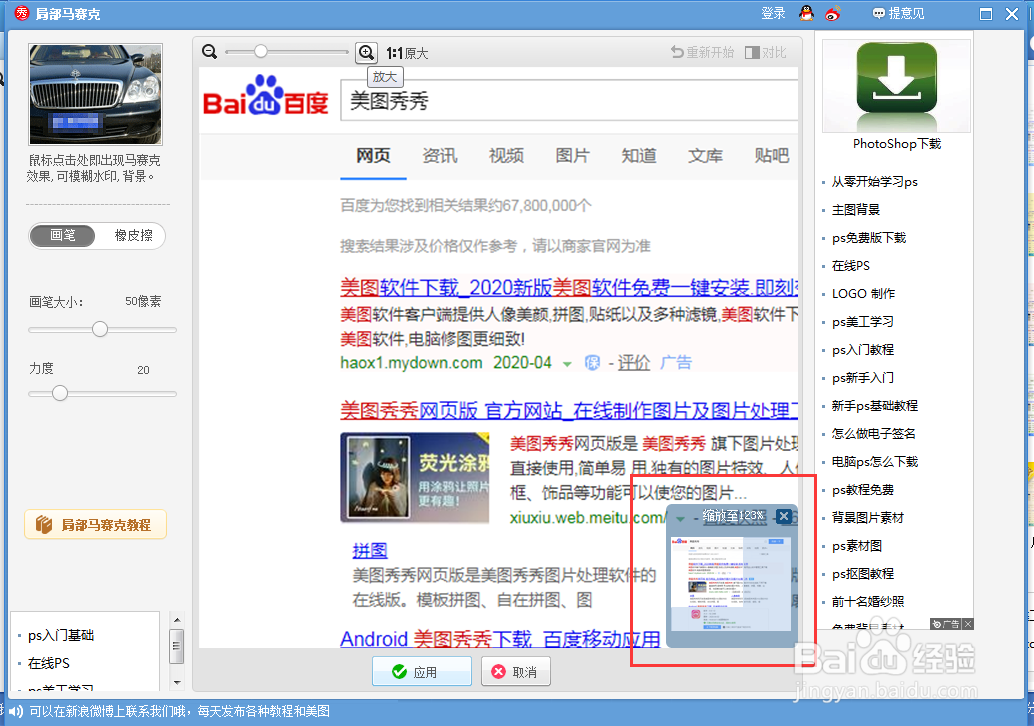The height and width of the screenshot is (726, 1034).
Task: Open the LOGO 制作 link
Action: click(x=863, y=293)
